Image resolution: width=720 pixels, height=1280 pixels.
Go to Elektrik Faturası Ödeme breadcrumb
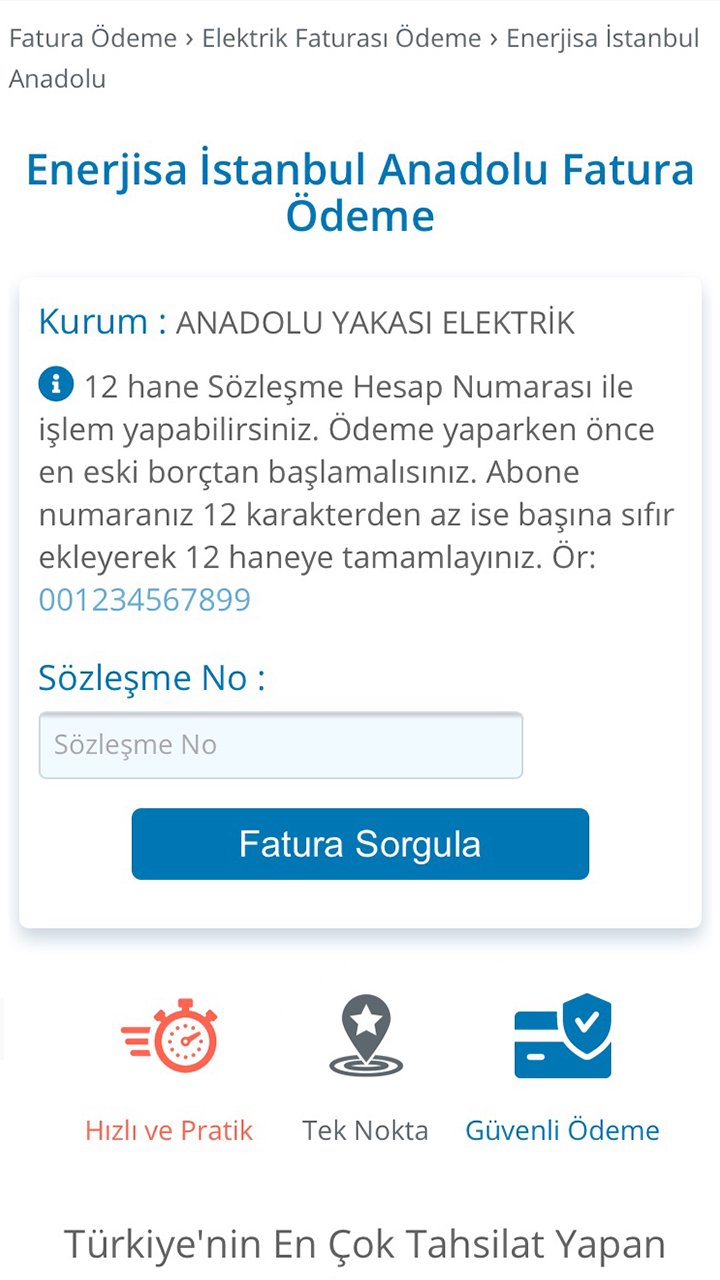click(341, 39)
